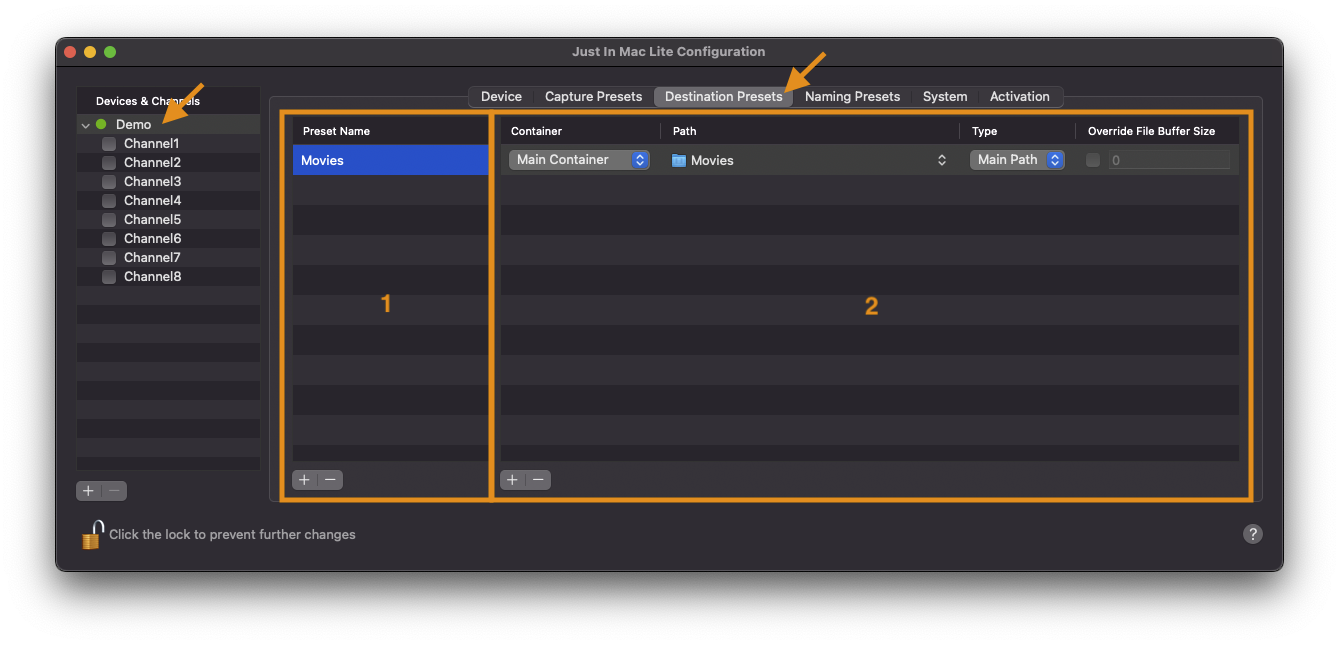Image resolution: width=1339 pixels, height=645 pixels.
Task: Enable Override File Buffer Size checkbox
Action: tap(1093, 160)
